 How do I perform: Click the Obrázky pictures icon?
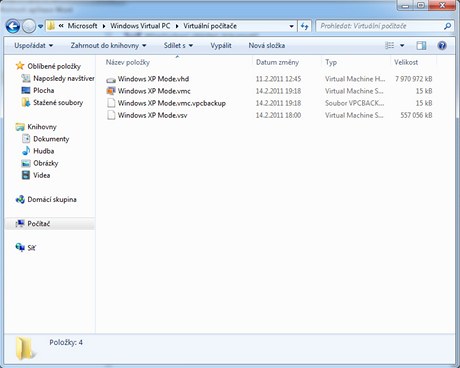26,163
